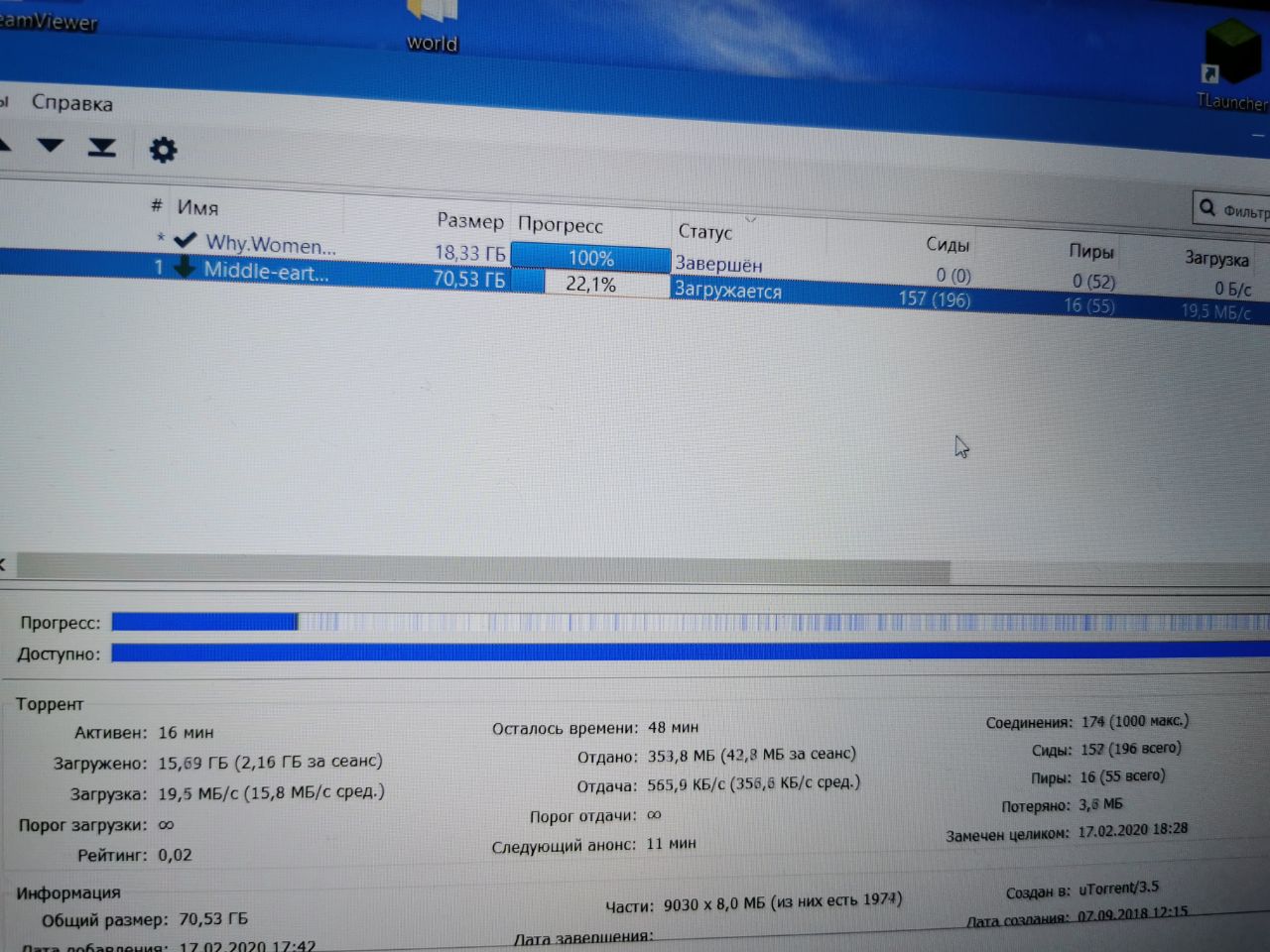Click the 22,1% progress bar cell
1270x952 pixels.
pos(591,284)
